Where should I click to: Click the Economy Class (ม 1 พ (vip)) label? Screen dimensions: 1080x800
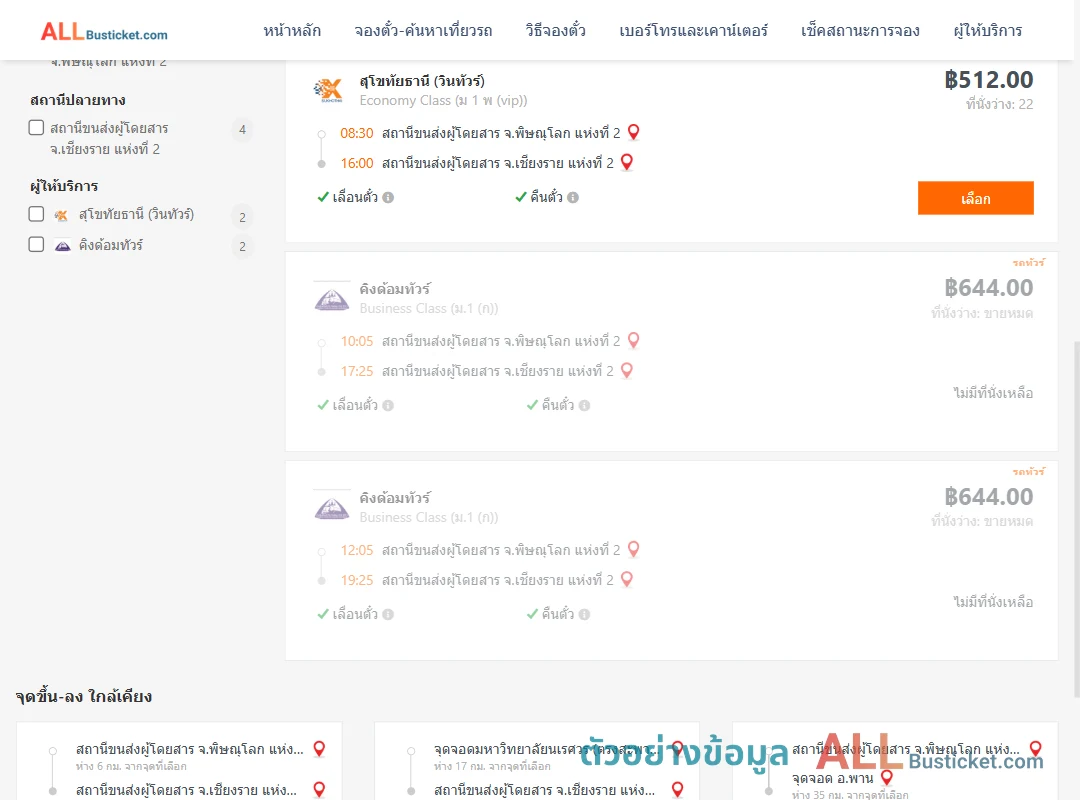click(443, 101)
